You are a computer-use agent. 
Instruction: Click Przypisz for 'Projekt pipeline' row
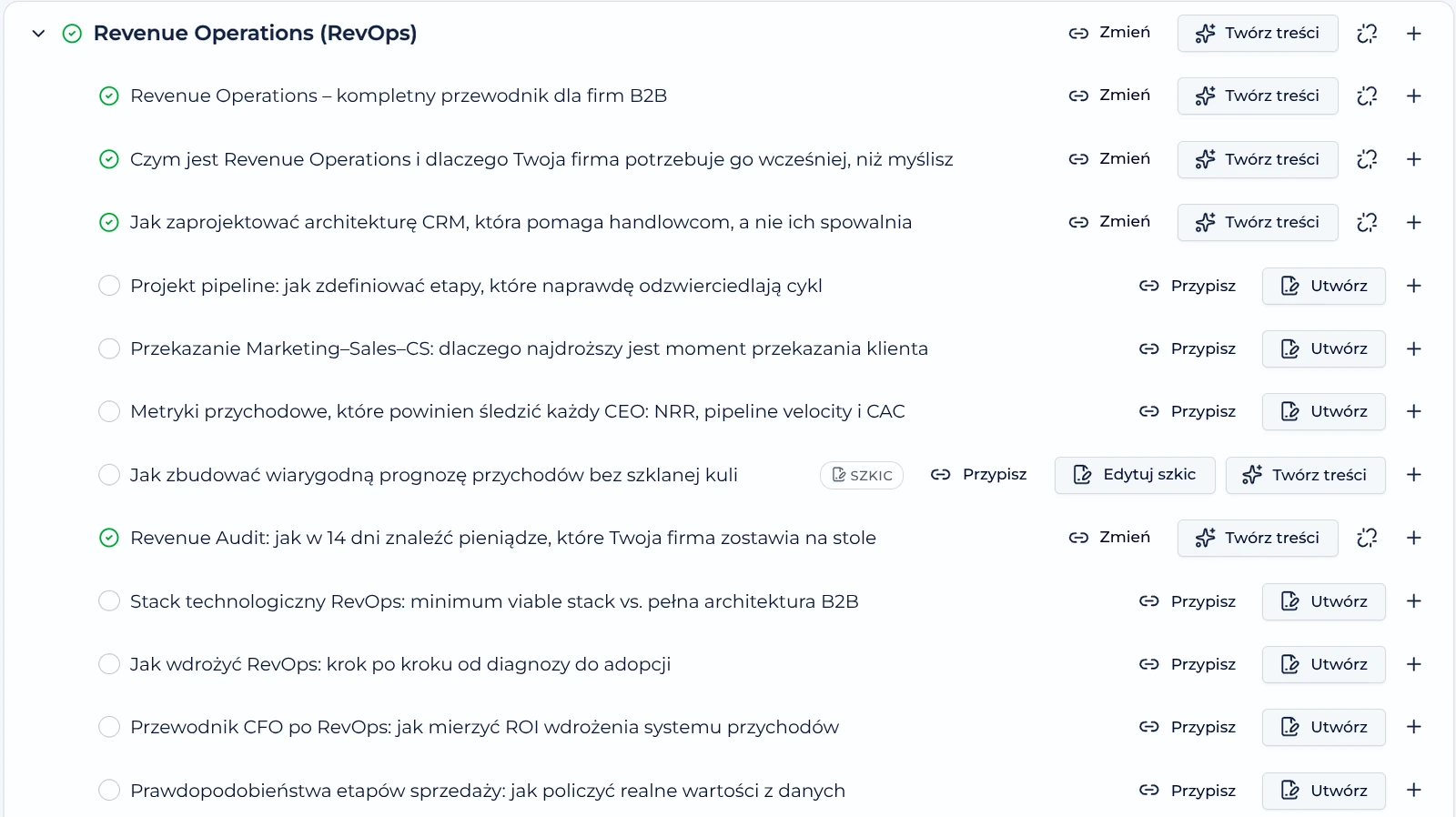tap(1188, 286)
